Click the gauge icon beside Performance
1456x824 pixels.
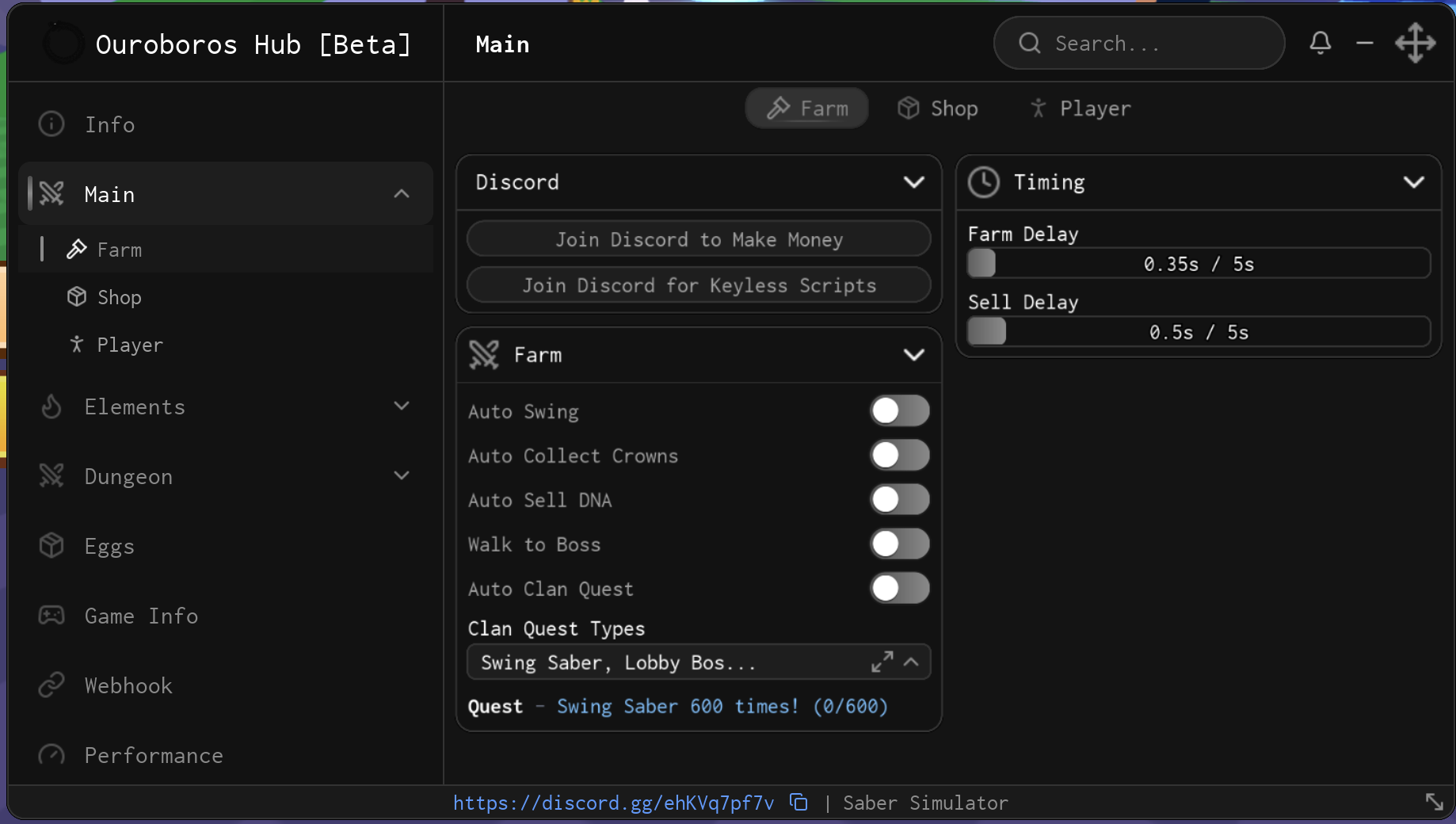click(51, 754)
